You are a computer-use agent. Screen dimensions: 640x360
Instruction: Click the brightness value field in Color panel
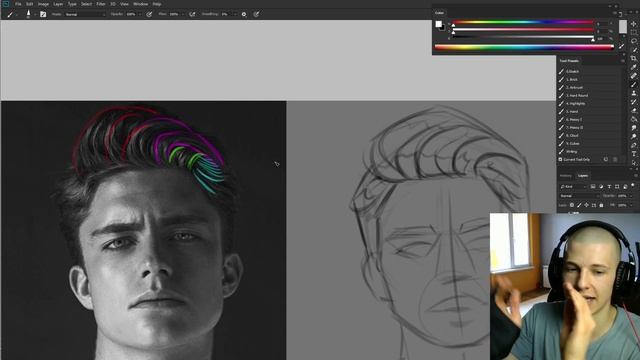point(601,39)
